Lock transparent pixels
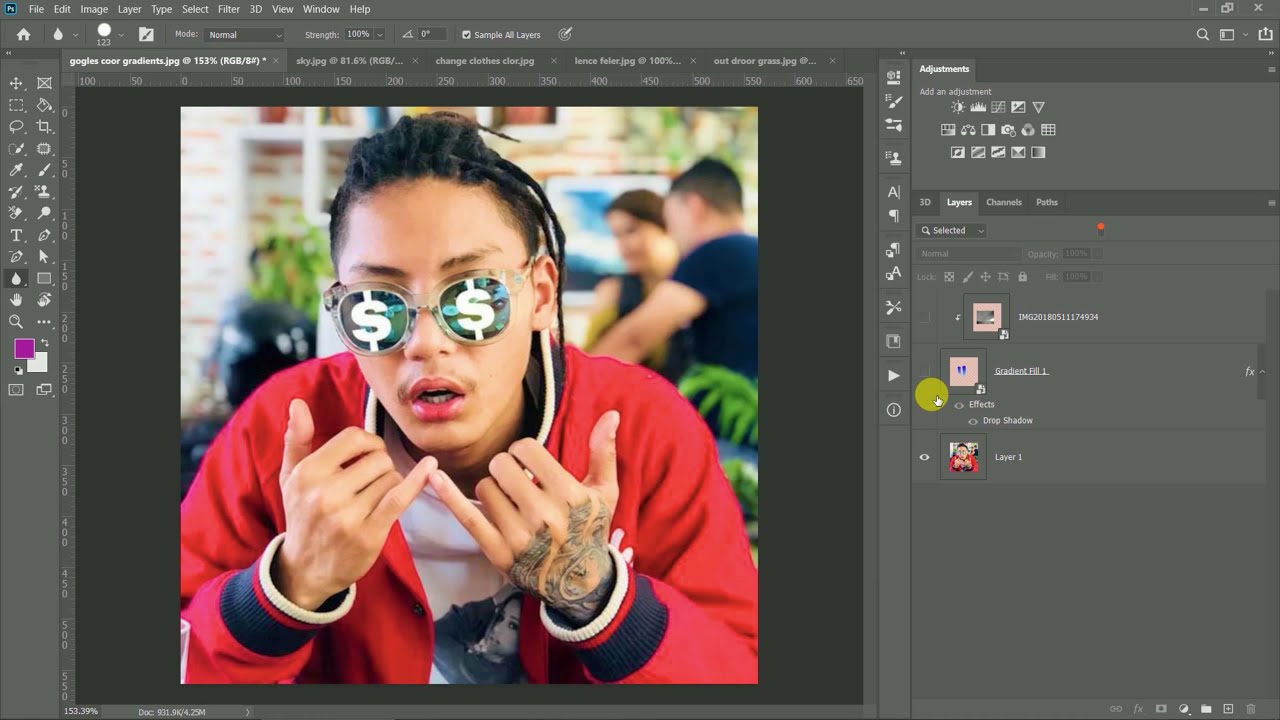Viewport: 1280px width, 720px height. click(949, 277)
